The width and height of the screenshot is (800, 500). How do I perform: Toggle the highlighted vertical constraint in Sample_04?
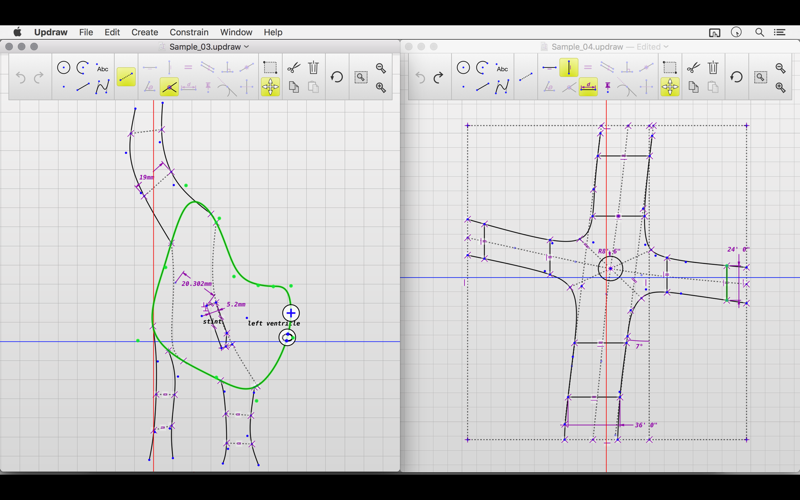click(x=568, y=68)
